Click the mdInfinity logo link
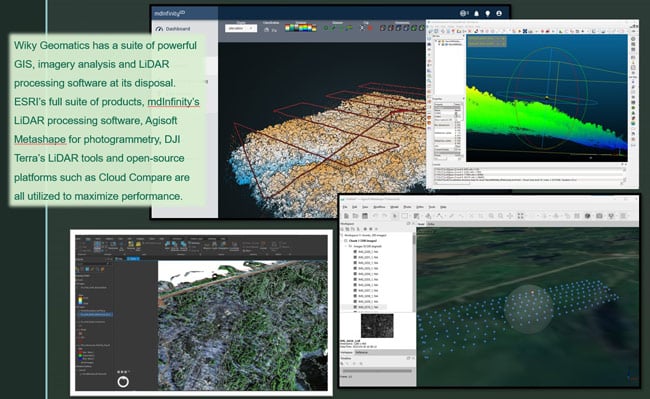650x399 pixels. click(169, 13)
